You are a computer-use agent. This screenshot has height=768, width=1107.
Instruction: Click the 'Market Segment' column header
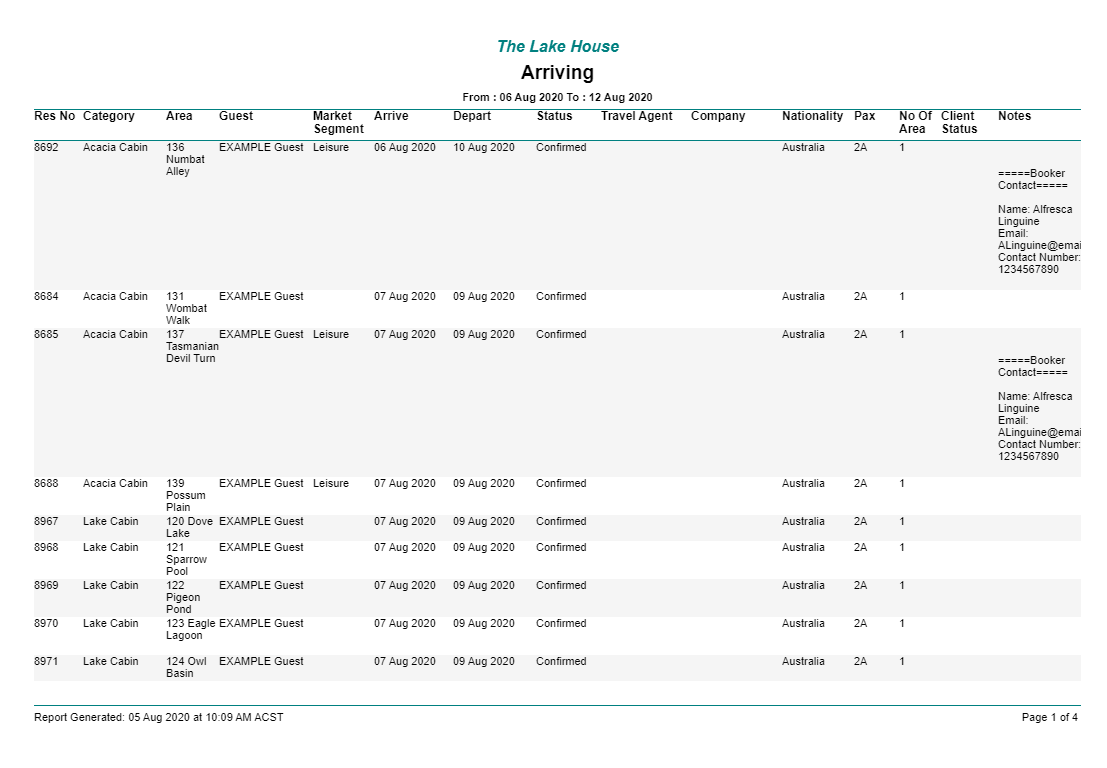point(338,122)
